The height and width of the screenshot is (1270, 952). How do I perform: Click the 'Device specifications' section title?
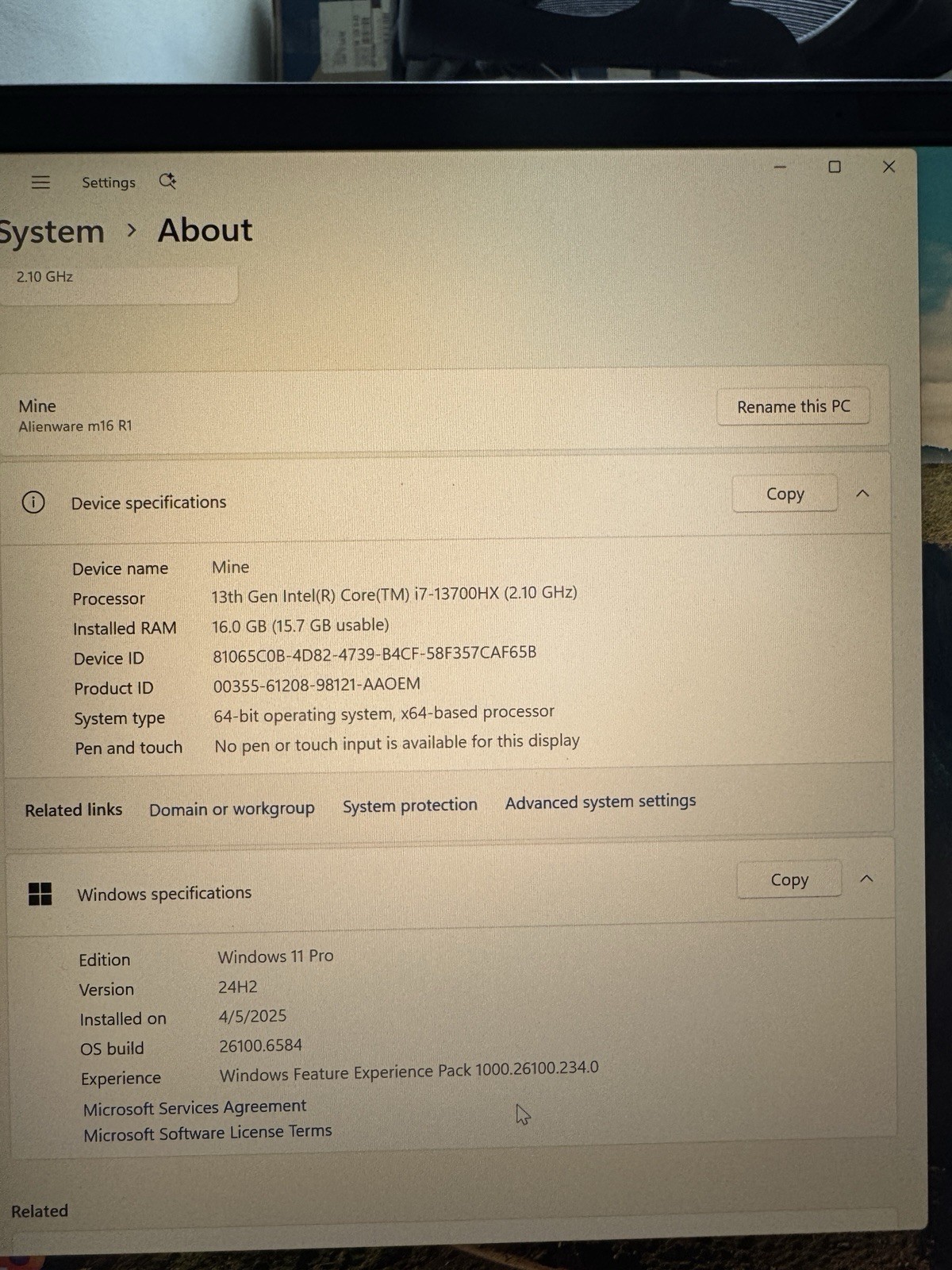point(148,503)
